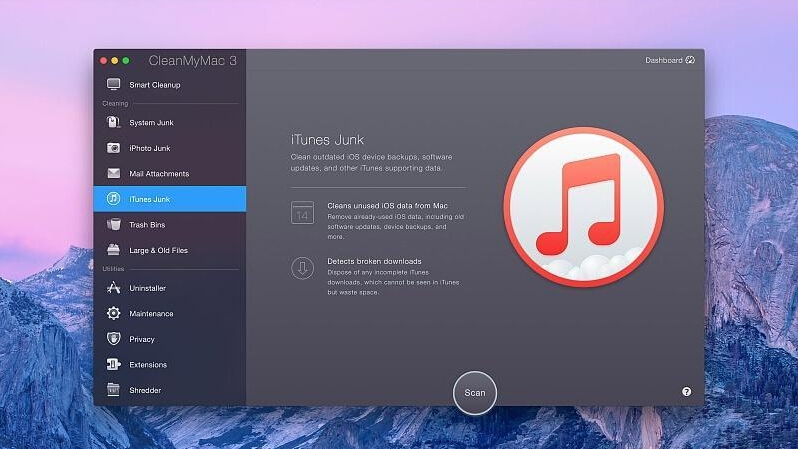Click the green maximize window button
The image size is (798, 449).
tap(126, 61)
